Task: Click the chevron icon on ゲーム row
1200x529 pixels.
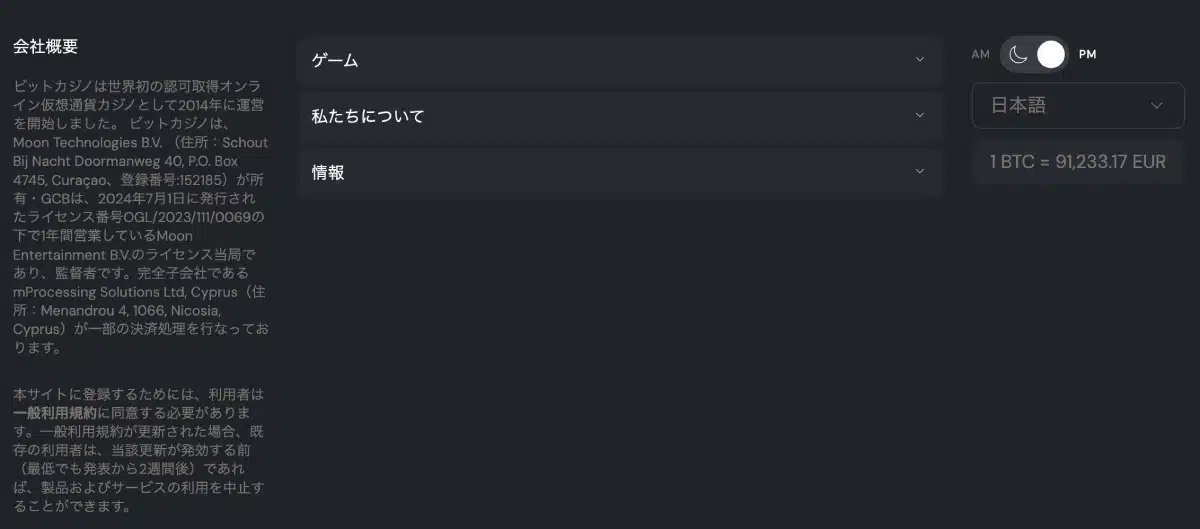Action: pyautogui.click(x=920, y=60)
